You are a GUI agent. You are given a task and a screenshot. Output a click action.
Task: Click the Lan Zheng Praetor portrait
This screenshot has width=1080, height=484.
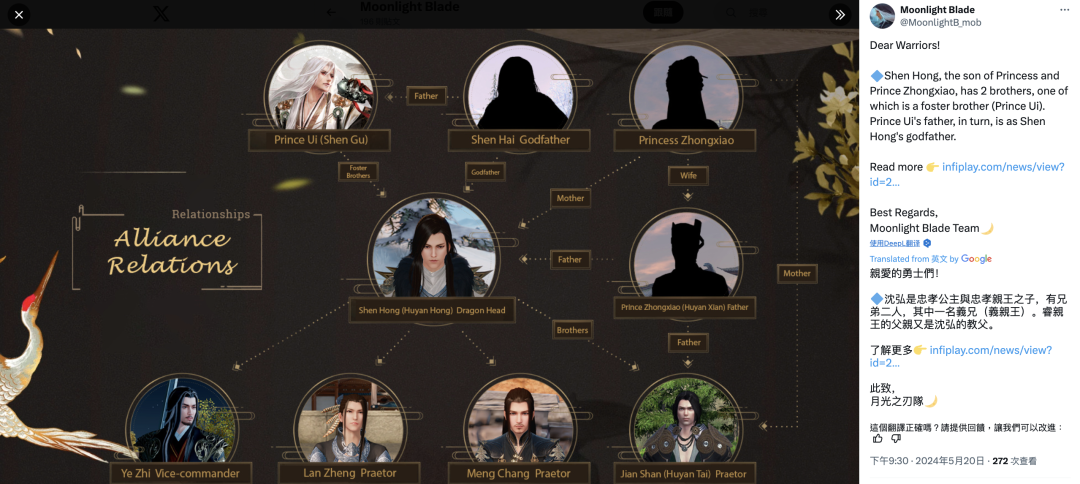349,419
